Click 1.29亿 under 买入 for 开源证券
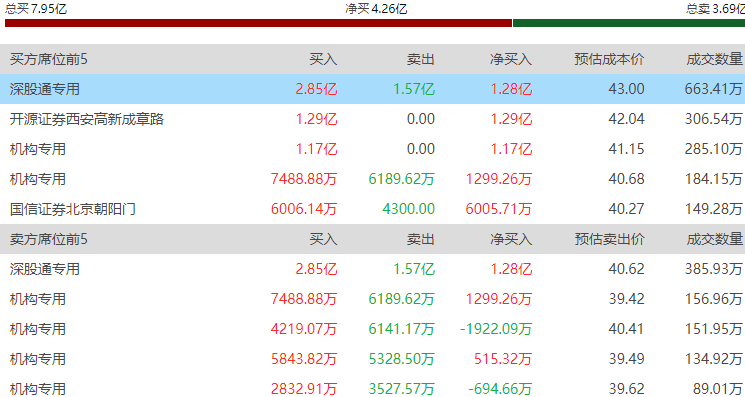Image resolution: width=745 pixels, height=397 pixels. 316,119
